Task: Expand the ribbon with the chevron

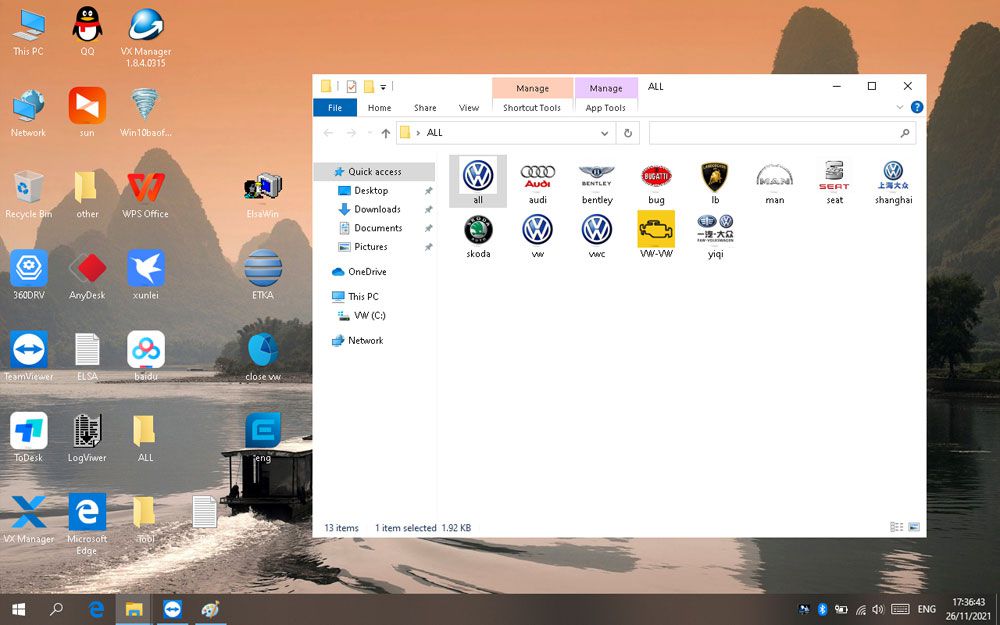Action: click(x=900, y=107)
